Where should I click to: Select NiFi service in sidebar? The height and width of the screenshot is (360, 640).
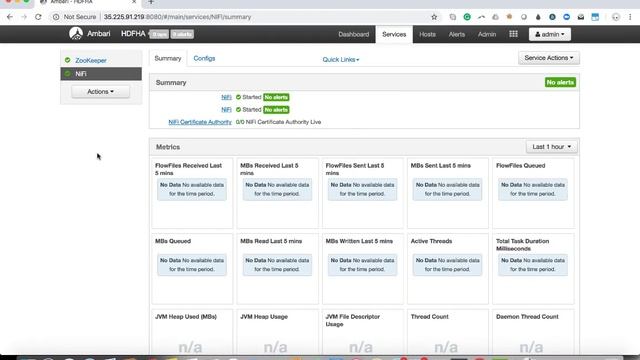(101, 74)
